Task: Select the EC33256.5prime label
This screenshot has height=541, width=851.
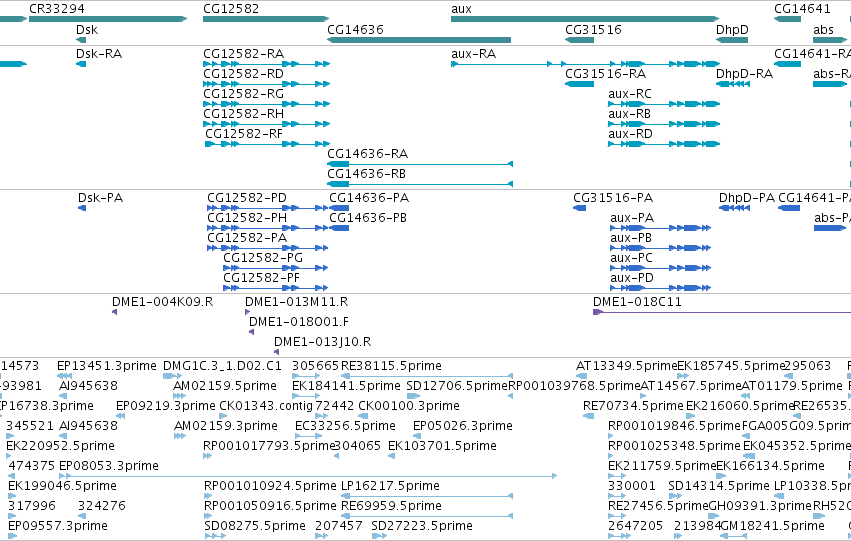Action: 345,427
